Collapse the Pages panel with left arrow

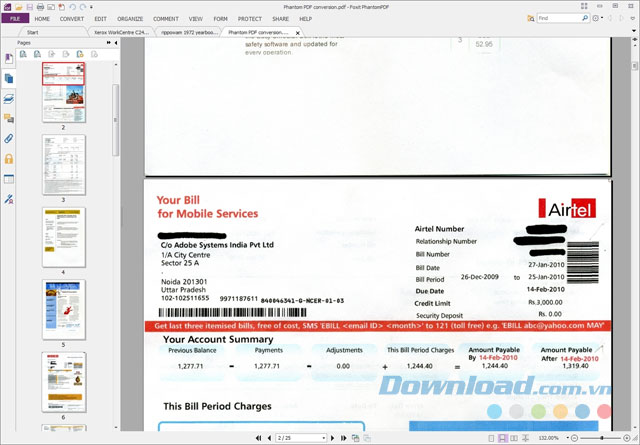(x=116, y=42)
